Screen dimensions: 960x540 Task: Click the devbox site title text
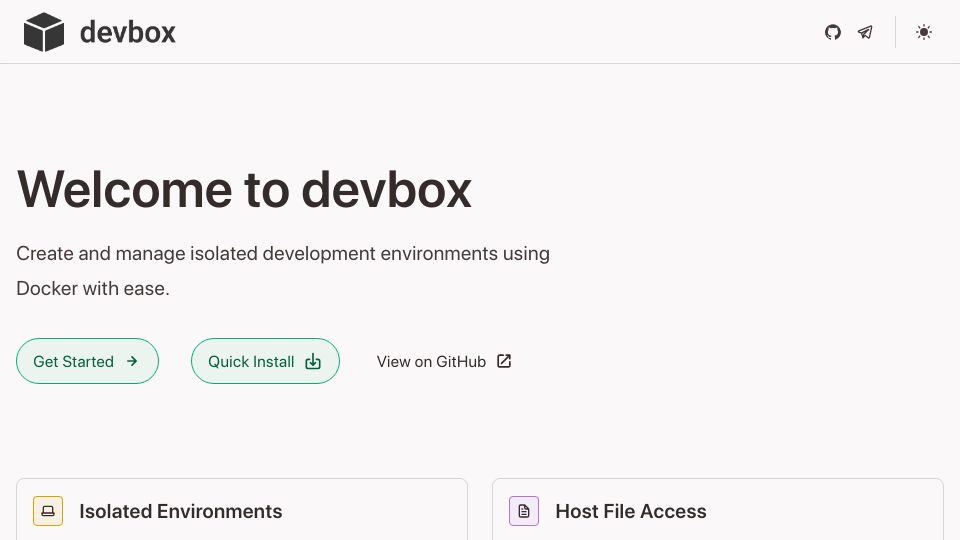[128, 32]
